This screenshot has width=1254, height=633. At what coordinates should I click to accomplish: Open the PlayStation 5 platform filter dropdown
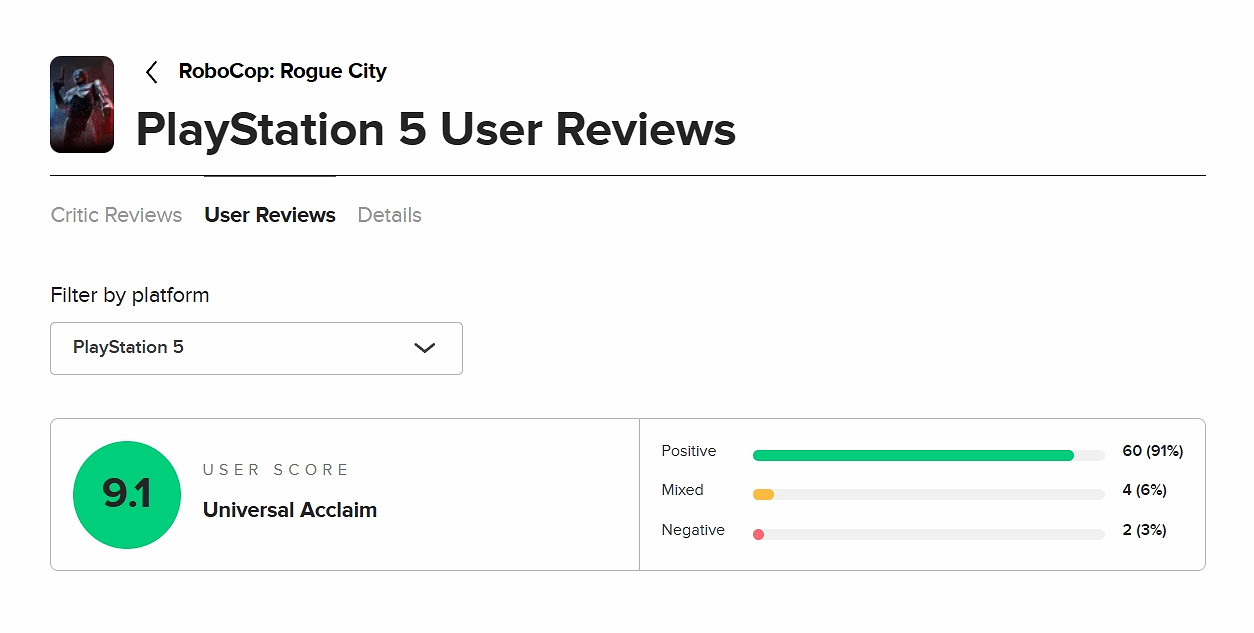(x=256, y=348)
